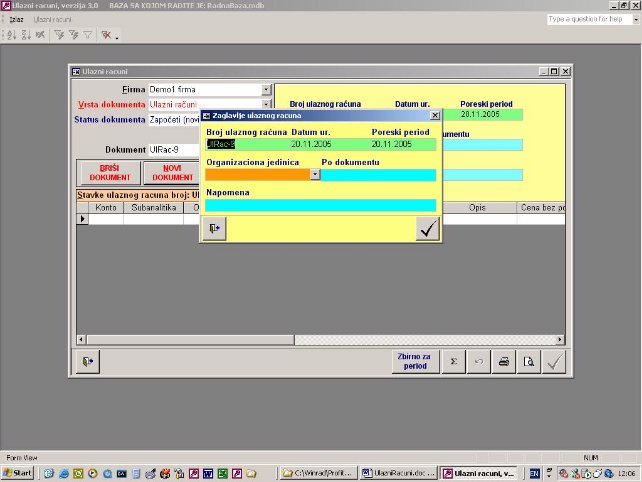This screenshot has height=482, width=642.
Task: Click the Sort Ascending toolbar icon
Action: tap(11, 35)
